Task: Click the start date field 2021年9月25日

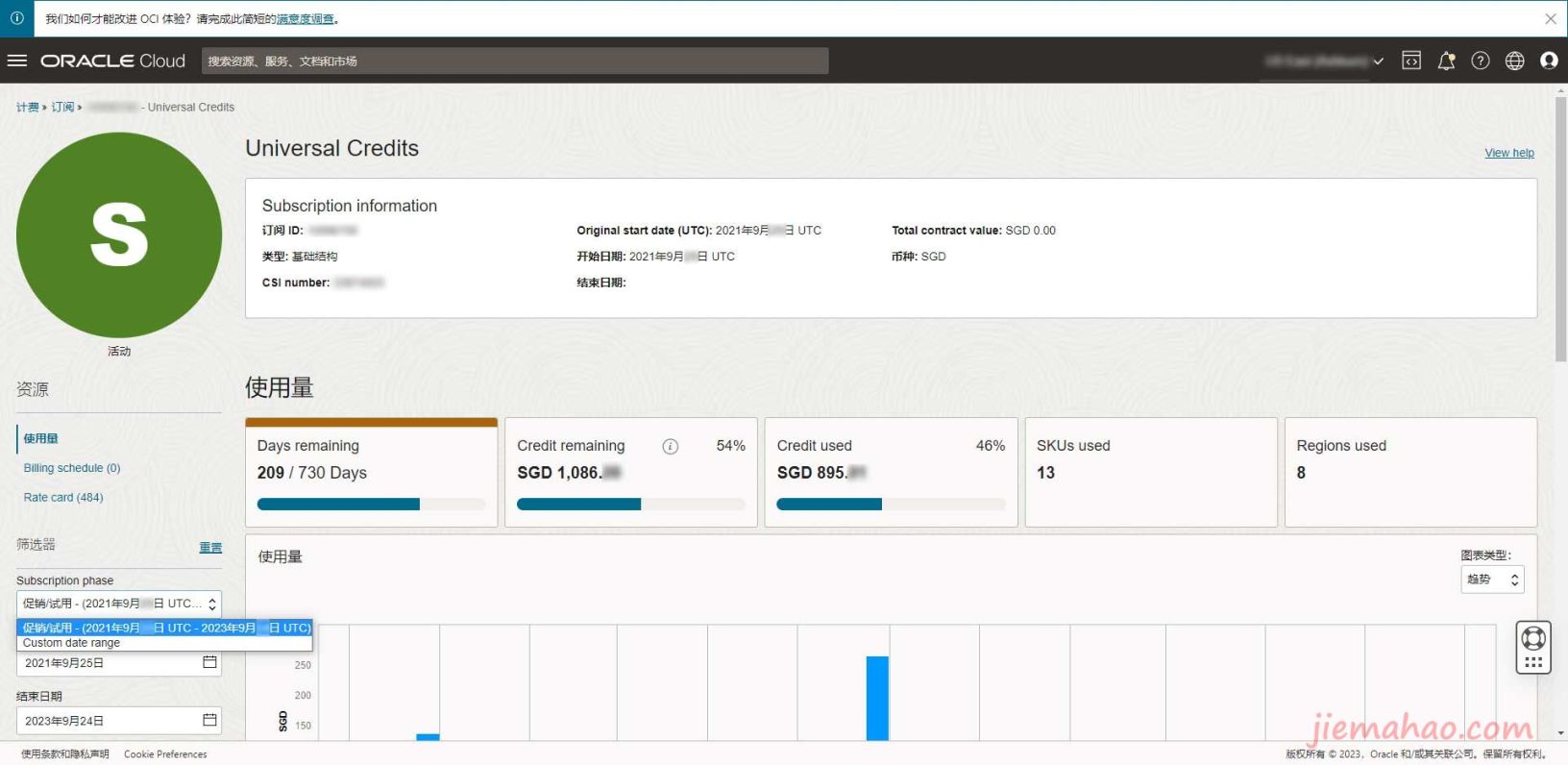Action: pos(119,663)
